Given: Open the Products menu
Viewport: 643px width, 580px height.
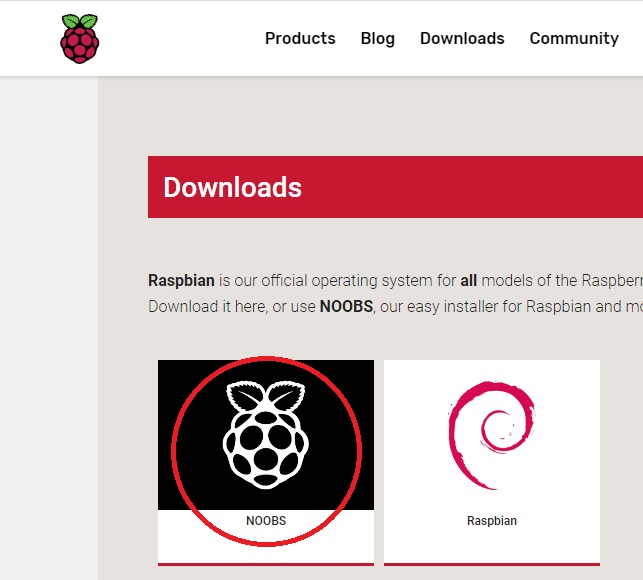Looking at the screenshot, I should coord(300,39).
